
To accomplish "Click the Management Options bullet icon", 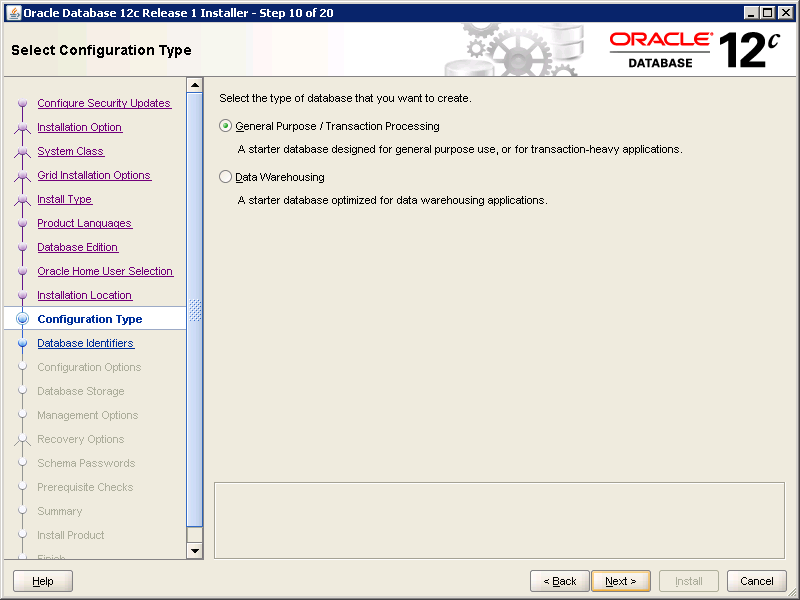I will pos(22,415).
